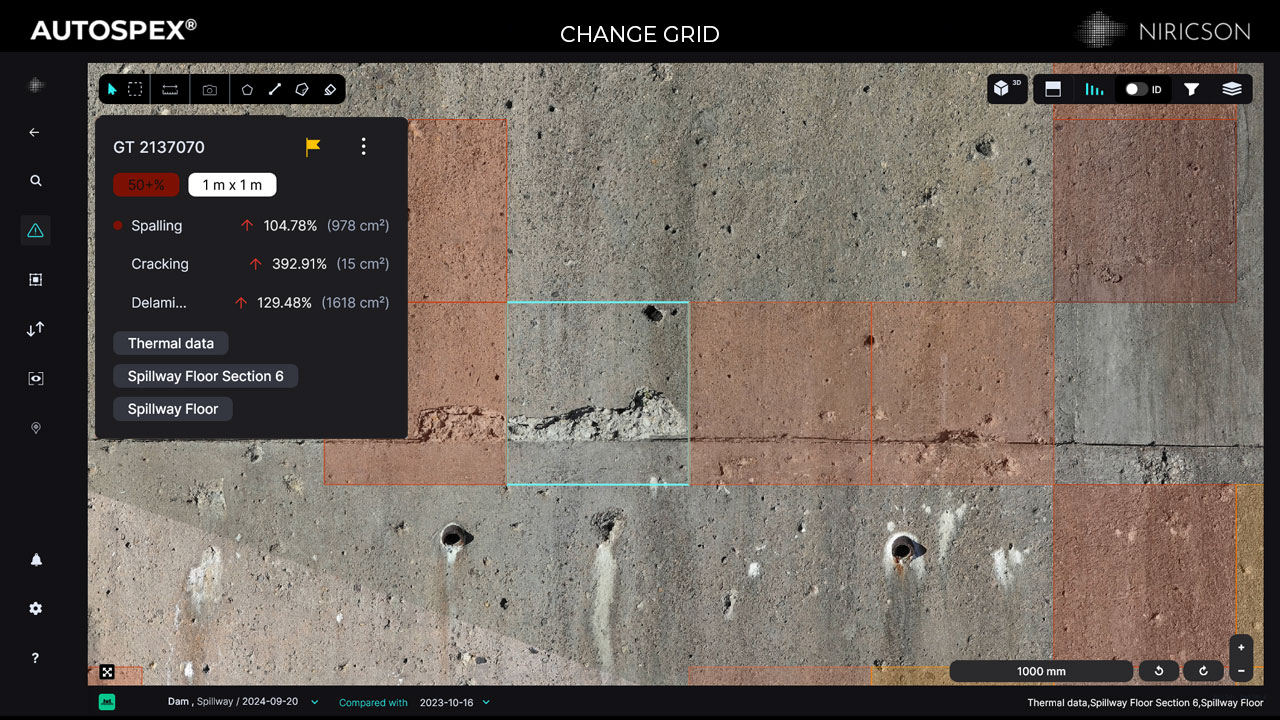Toggle the yellow flag on GT 2137070
Image resolution: width=1280 pixels, height=720 pixels.
click(313, 147)
